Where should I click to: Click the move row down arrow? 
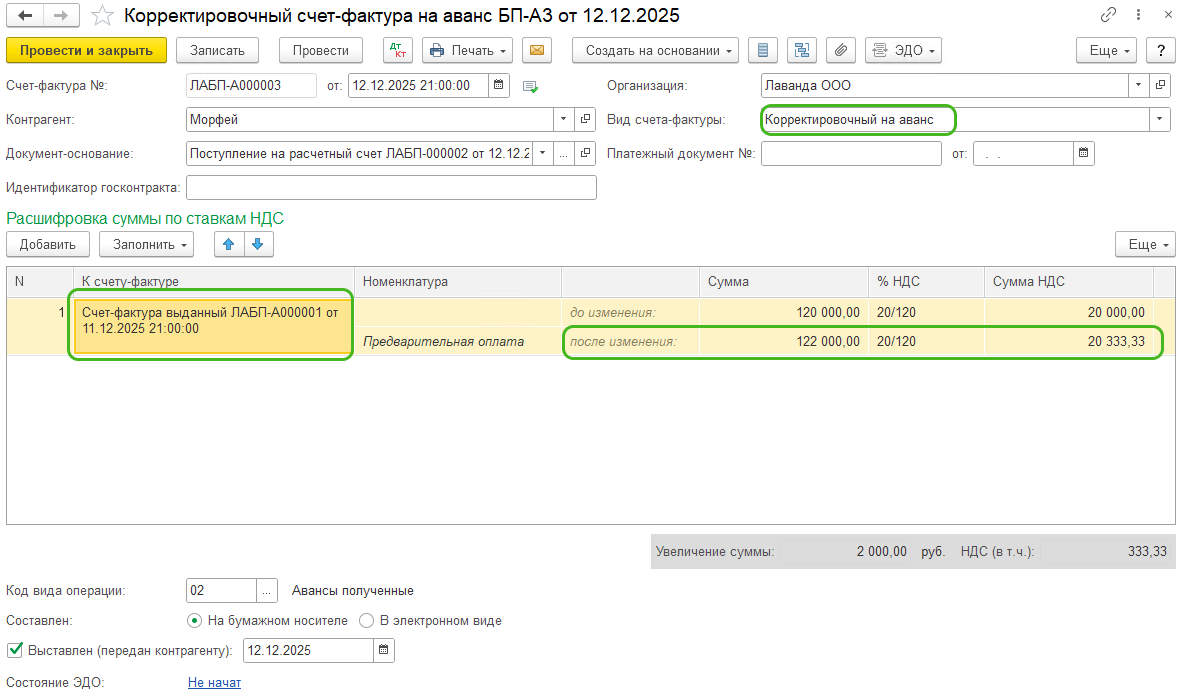[257, 244]
